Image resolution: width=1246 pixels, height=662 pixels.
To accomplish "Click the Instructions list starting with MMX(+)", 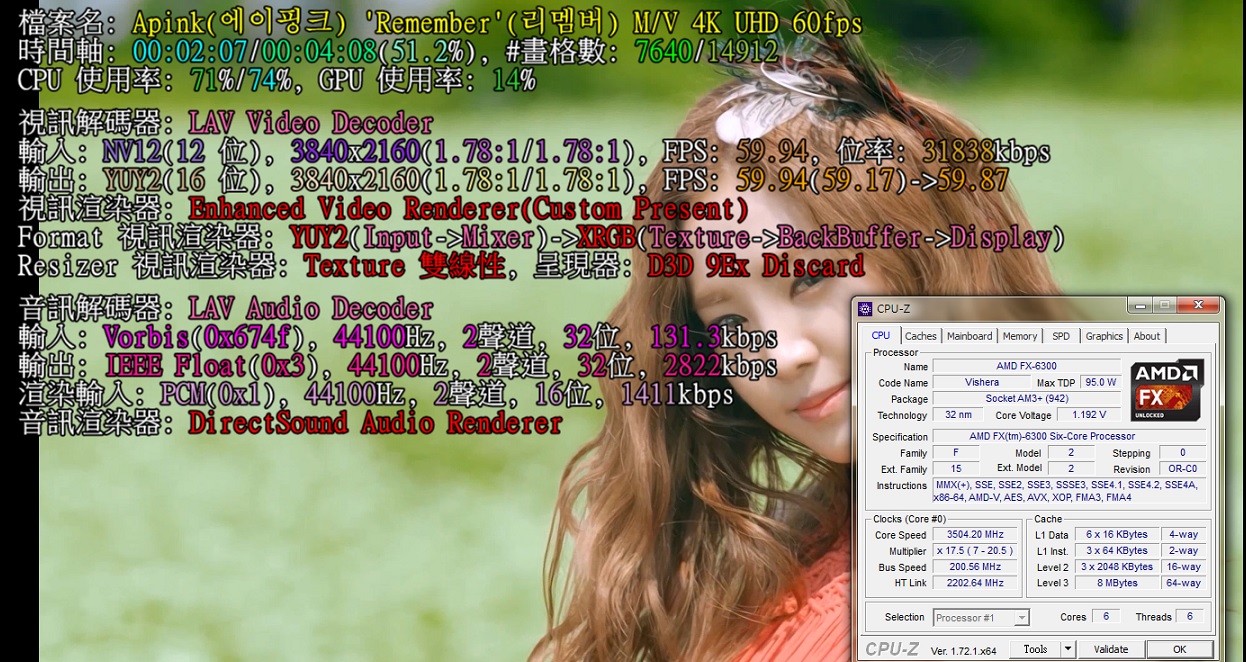I will pyautogui.click(x=1069, y=491).
